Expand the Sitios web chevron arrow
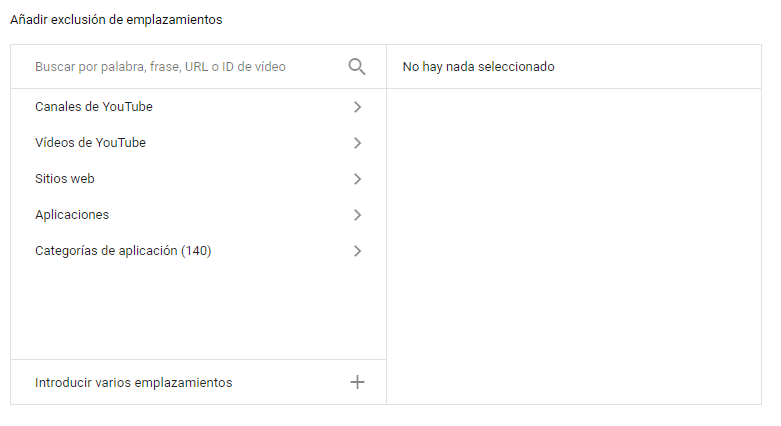 coord(357,179)
